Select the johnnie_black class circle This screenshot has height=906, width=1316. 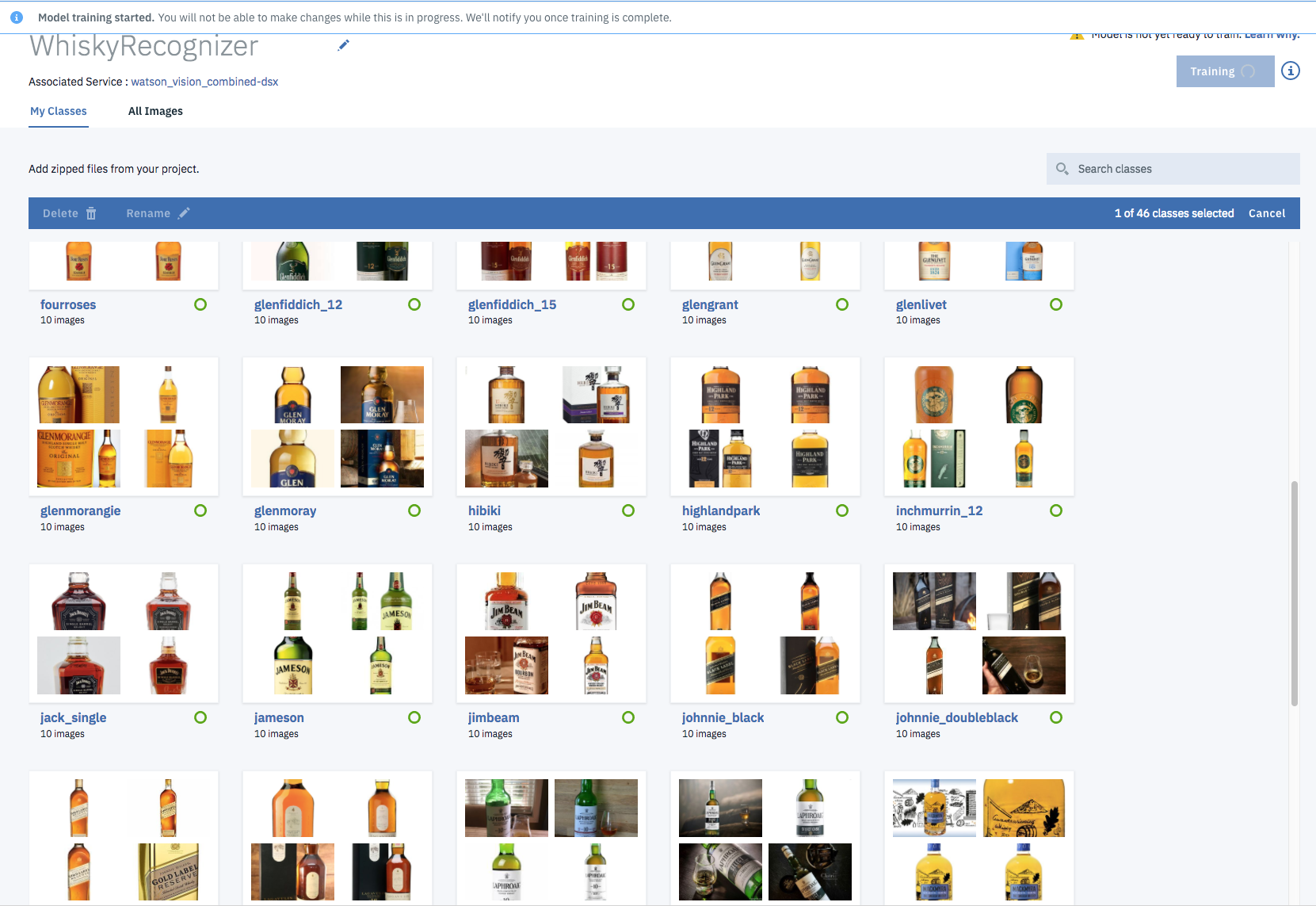[842, 717]
